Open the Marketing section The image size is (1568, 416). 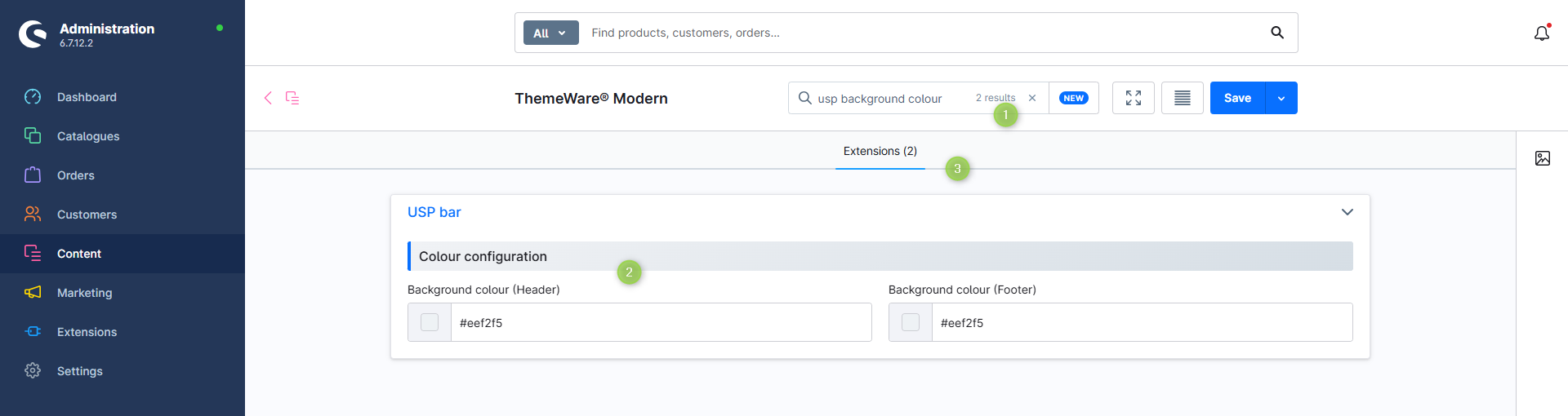(x=122, y=293)
